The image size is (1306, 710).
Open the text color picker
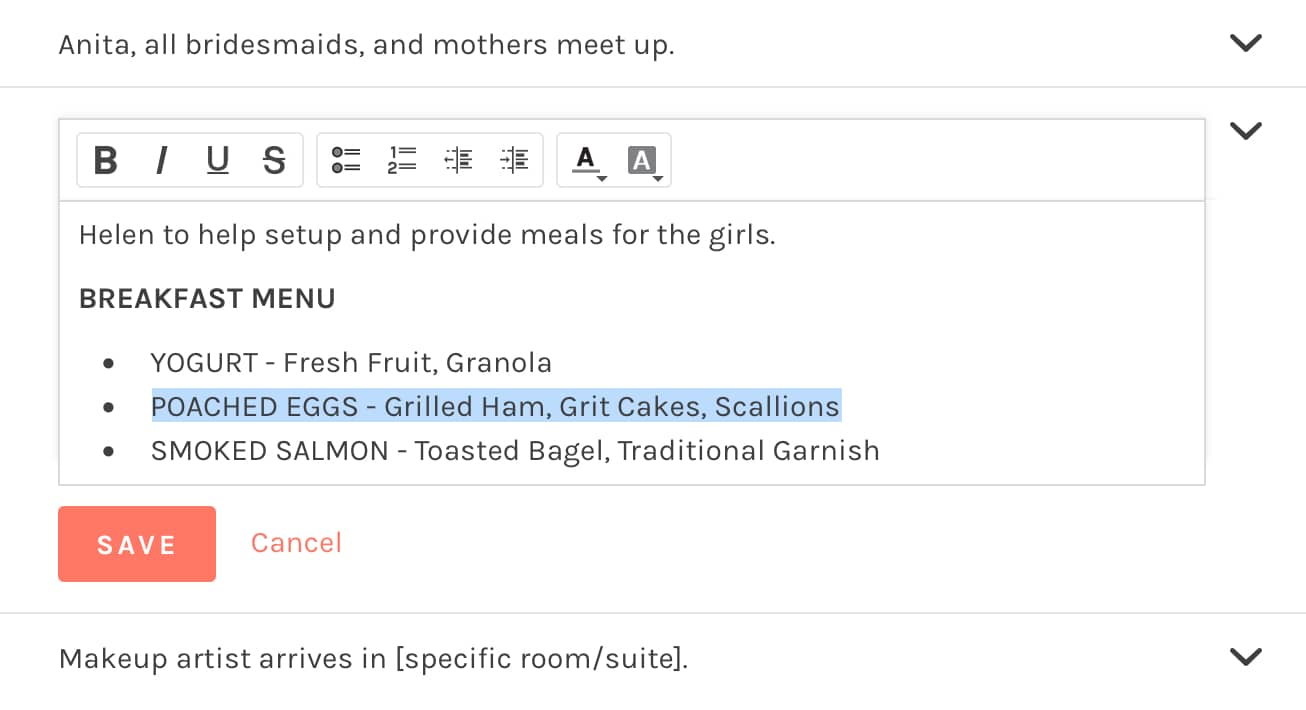pos(587,160)
